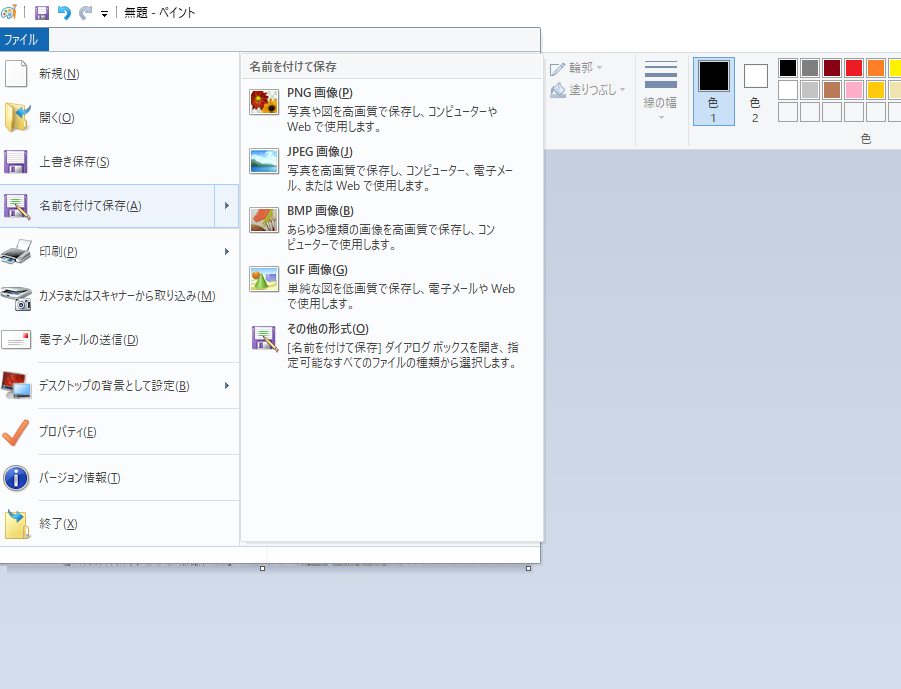The image size is (901, 689).
Task: Pick the bright red color swatch
Action: coord(854,68)
